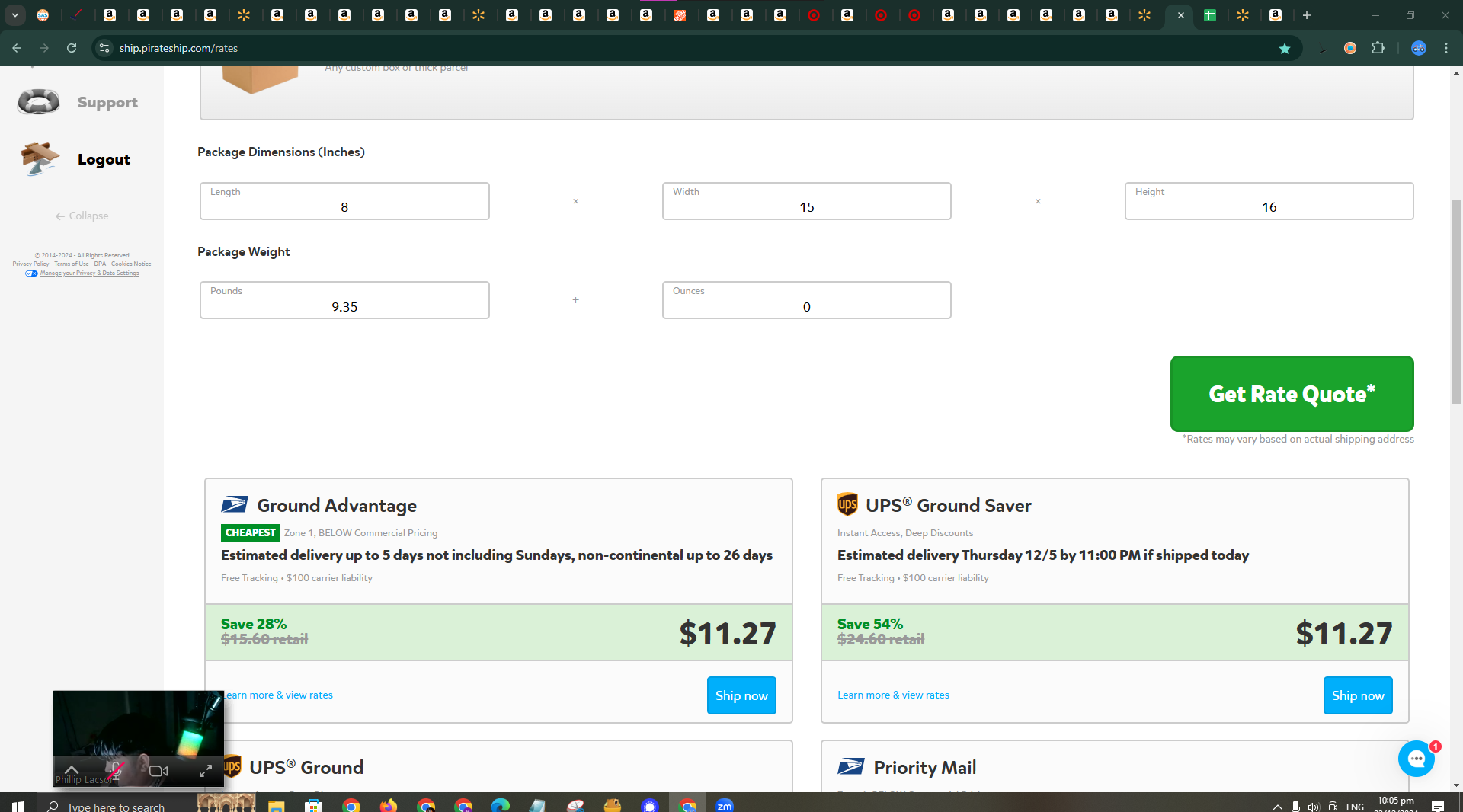The width and height of the screenshot is (1463, 812).
Task: Click the Priority Mail heading
Action: point(924,767)
